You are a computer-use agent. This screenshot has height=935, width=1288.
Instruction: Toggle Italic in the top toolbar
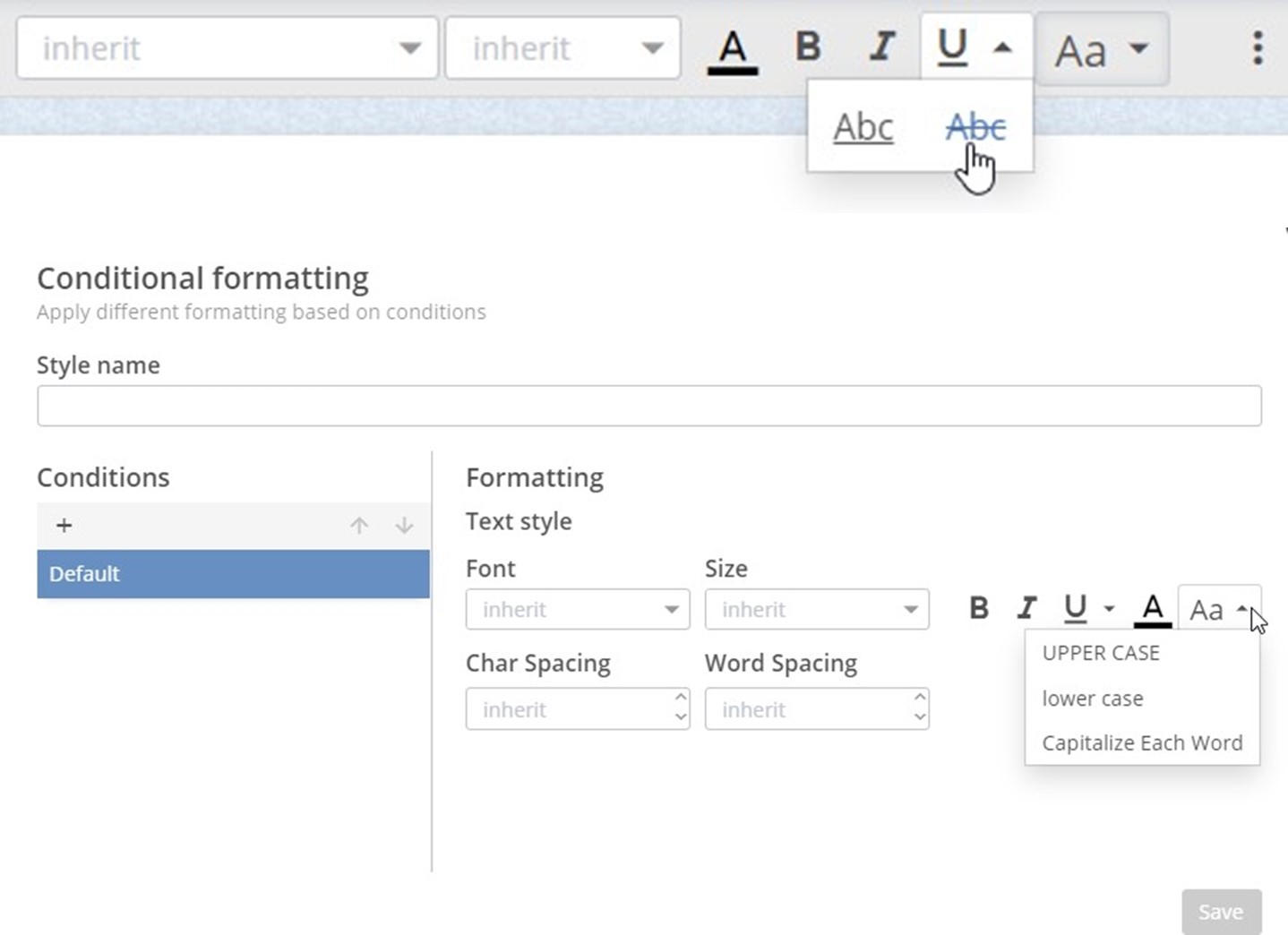coord(882,47)
